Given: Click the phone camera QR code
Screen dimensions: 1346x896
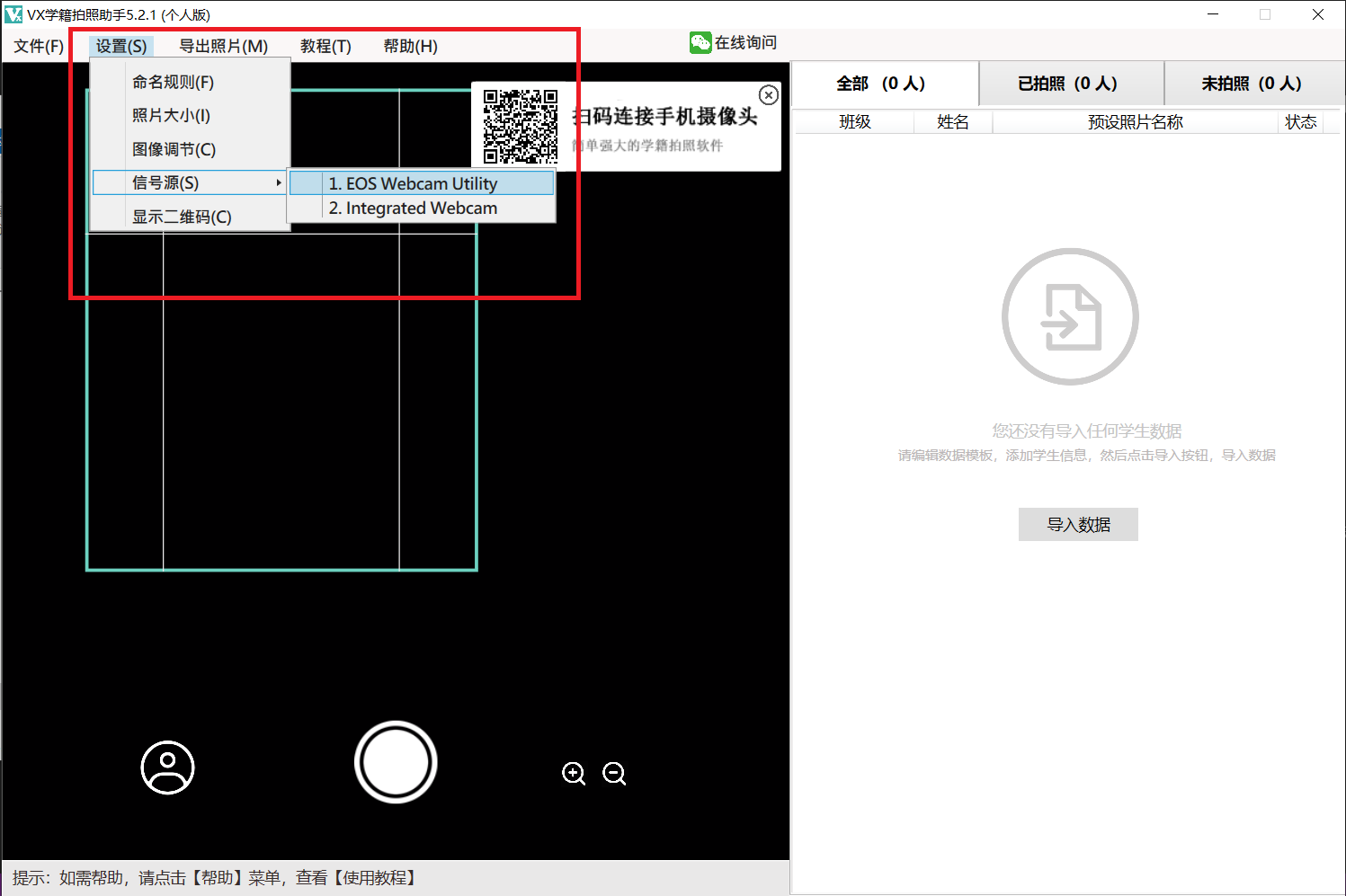Looking at the screenshot, I should (521, 127).
